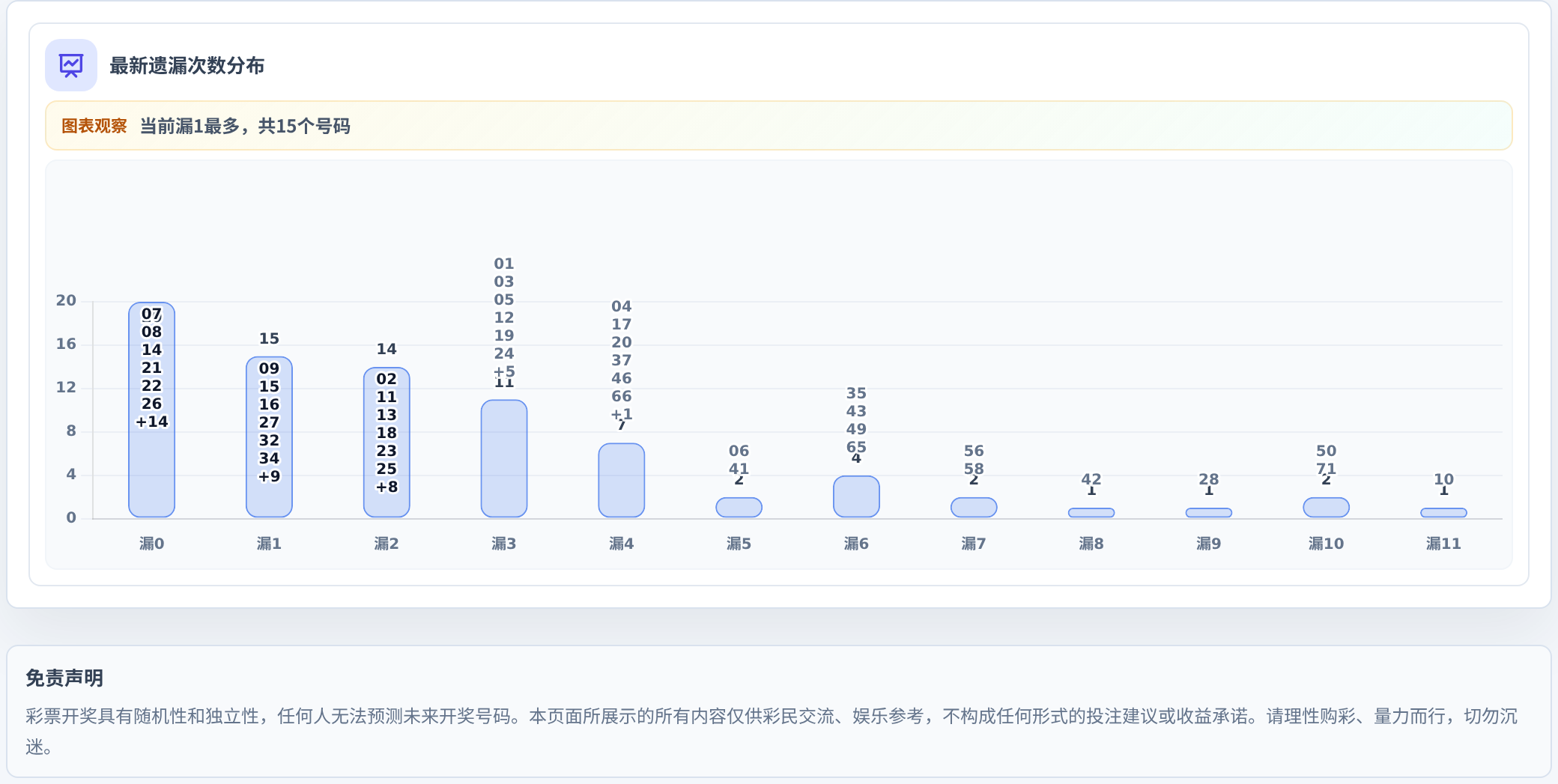The height and width of the screenshot is (784, 1558).
Task: Click number 35 above the 漏6 bar
Action: pyautogui.click(x=856, y=393)
